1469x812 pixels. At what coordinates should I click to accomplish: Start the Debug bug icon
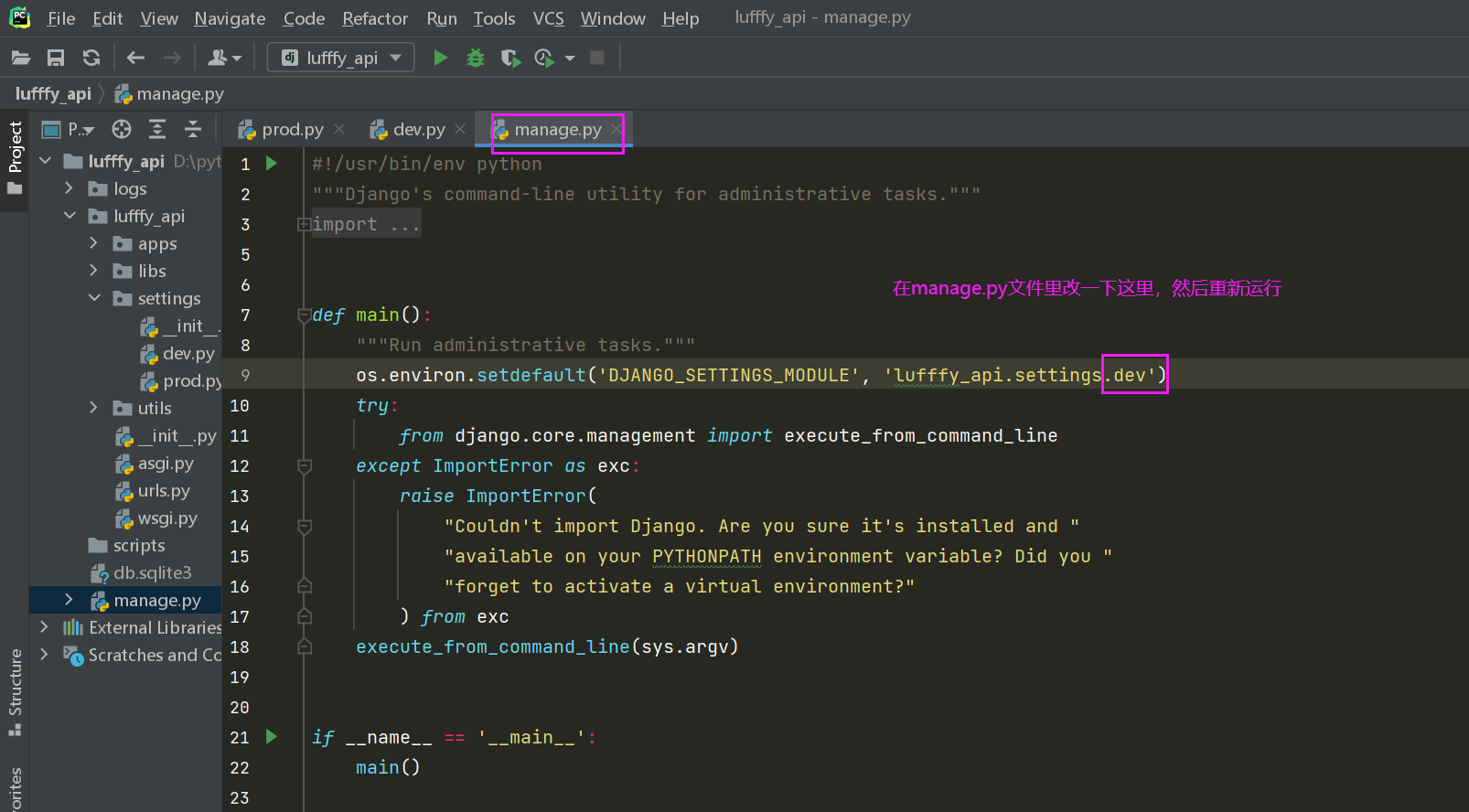coord(476,58)
